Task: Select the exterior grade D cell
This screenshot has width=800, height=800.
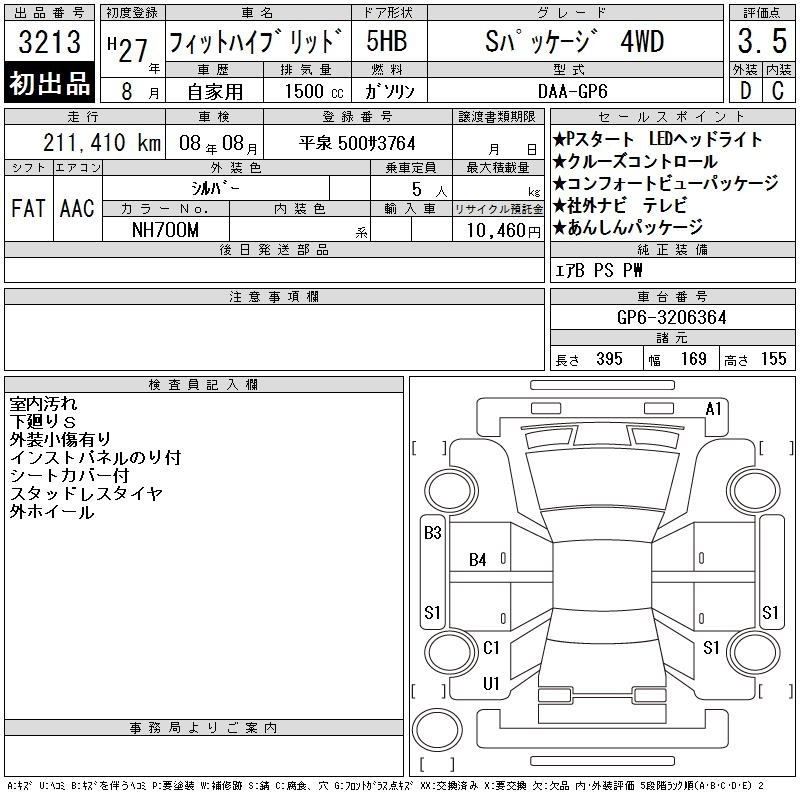Action: (745, 91)
